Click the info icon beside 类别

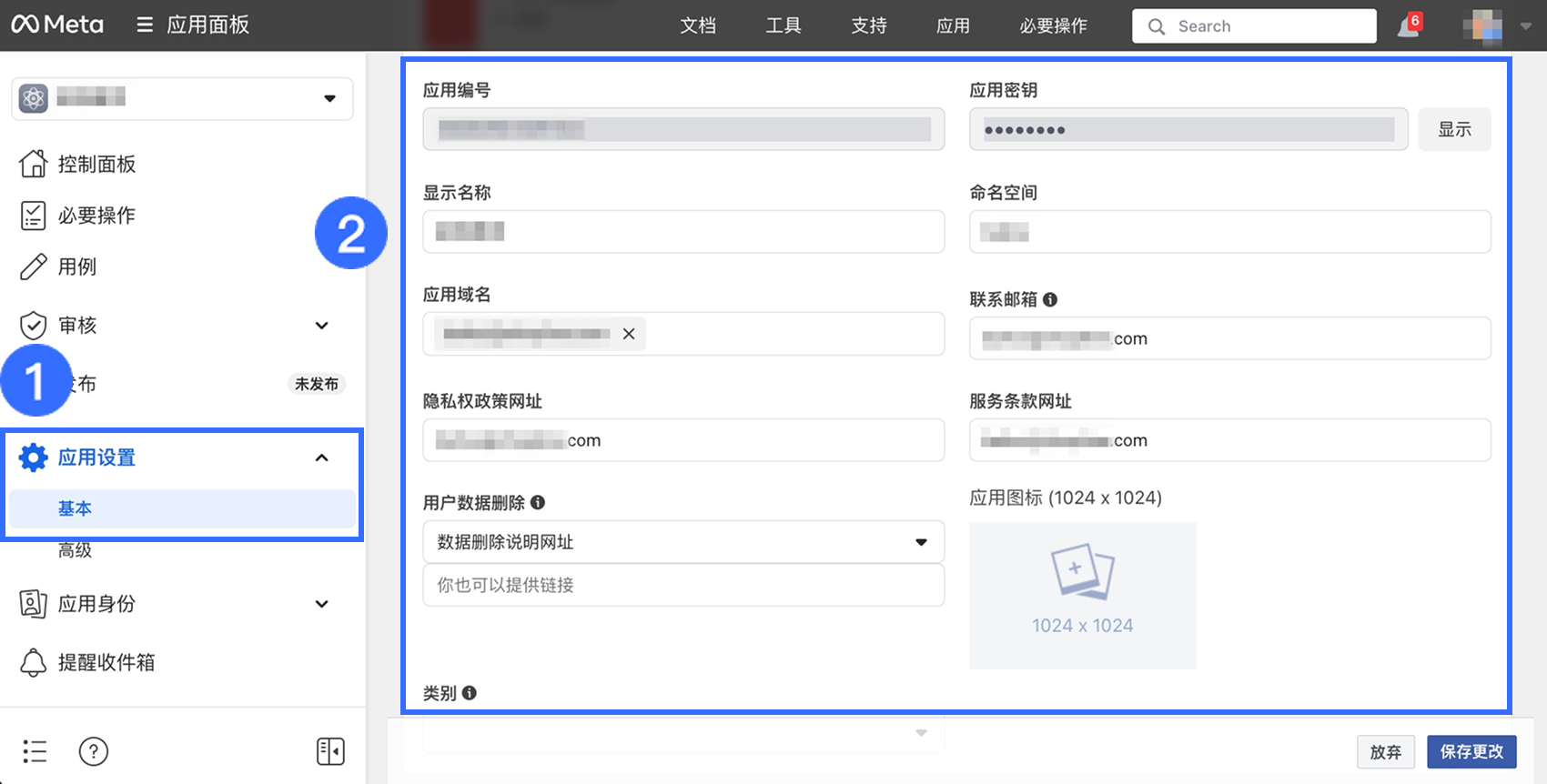tap(470, 693)
